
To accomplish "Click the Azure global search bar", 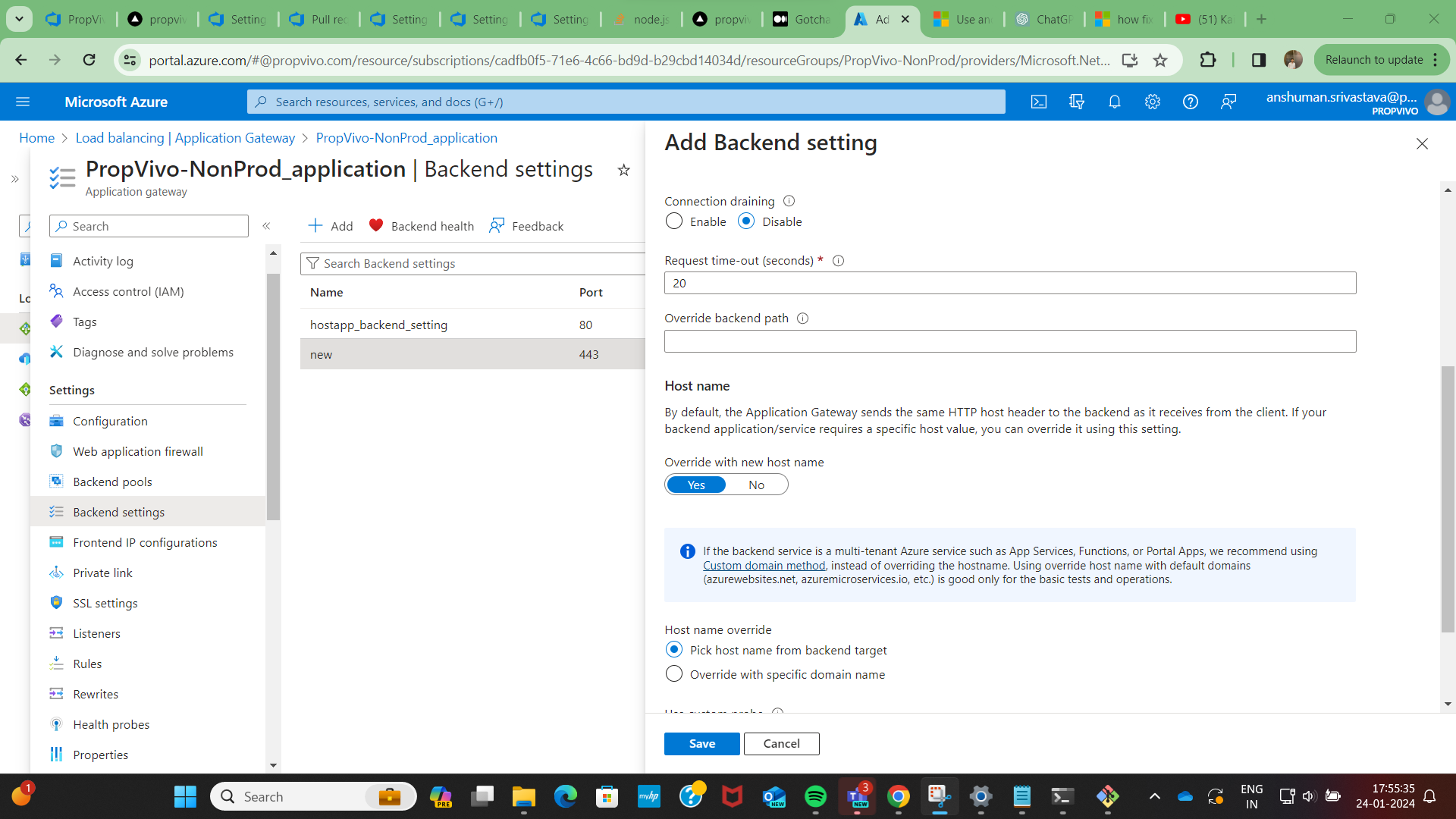I will (626, 102).
